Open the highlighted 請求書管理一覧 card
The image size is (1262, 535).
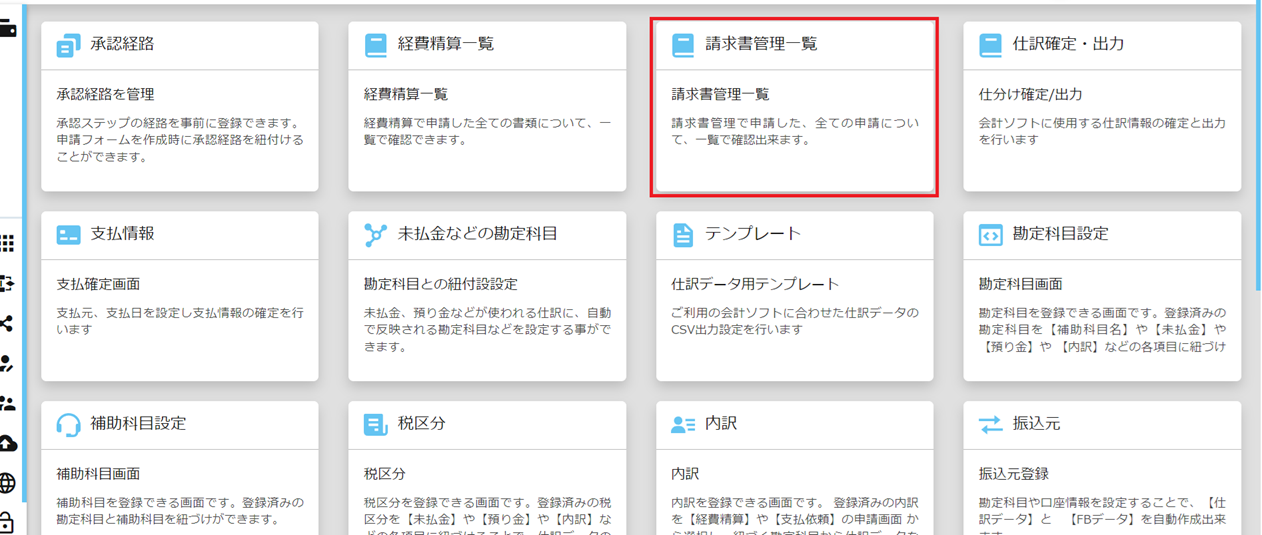click(794, 106)
